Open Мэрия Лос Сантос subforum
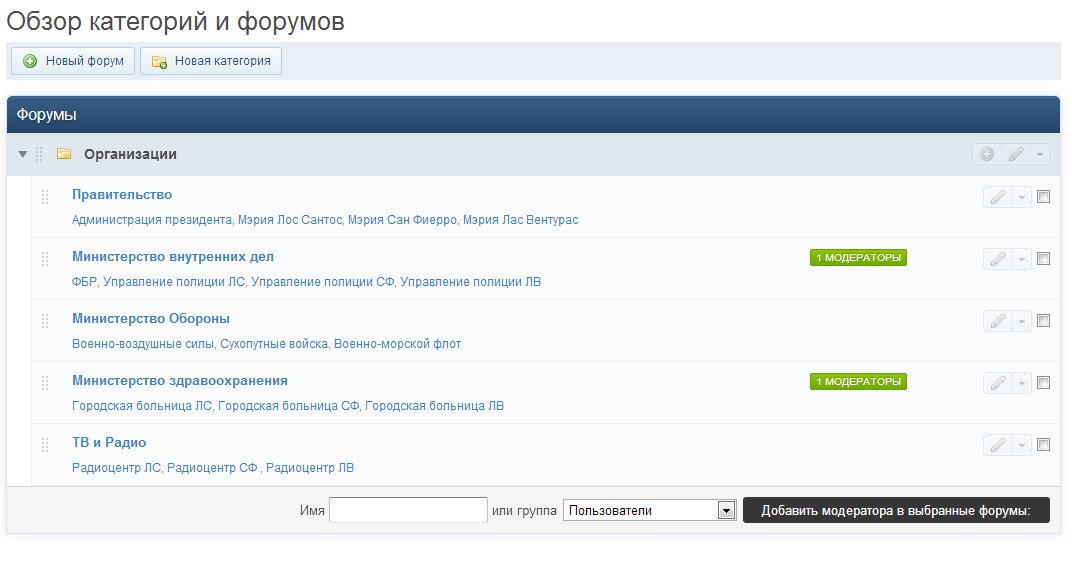1072x562 pixels. click(x=290, y=219)
